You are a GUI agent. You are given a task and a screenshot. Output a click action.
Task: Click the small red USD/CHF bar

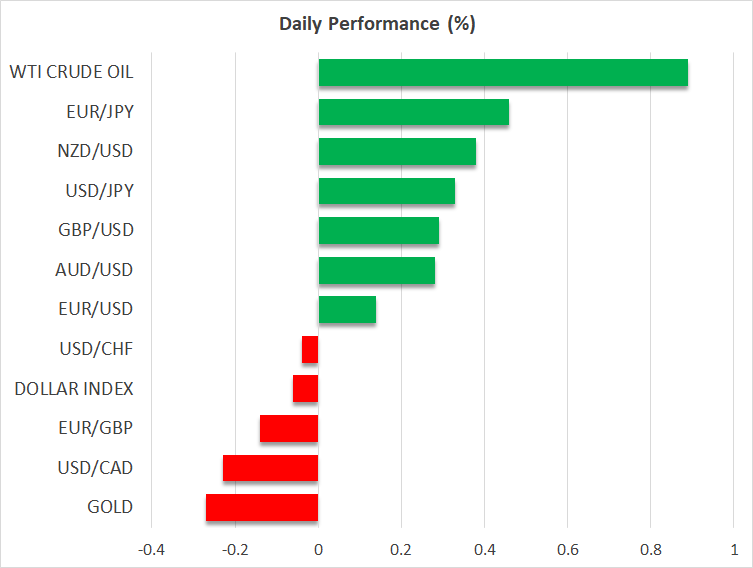point(310,349)
